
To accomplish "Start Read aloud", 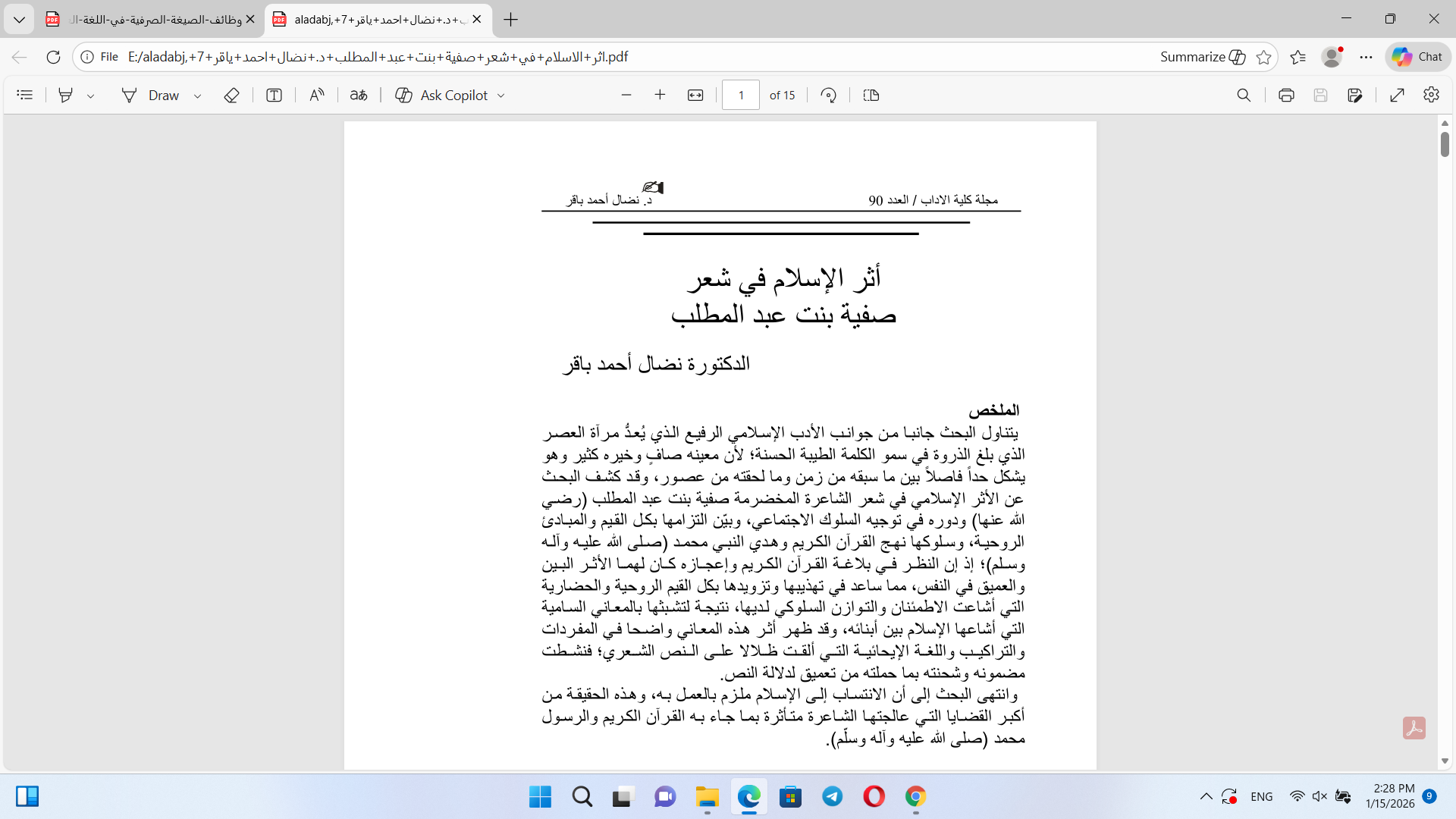I will point(317,95).
